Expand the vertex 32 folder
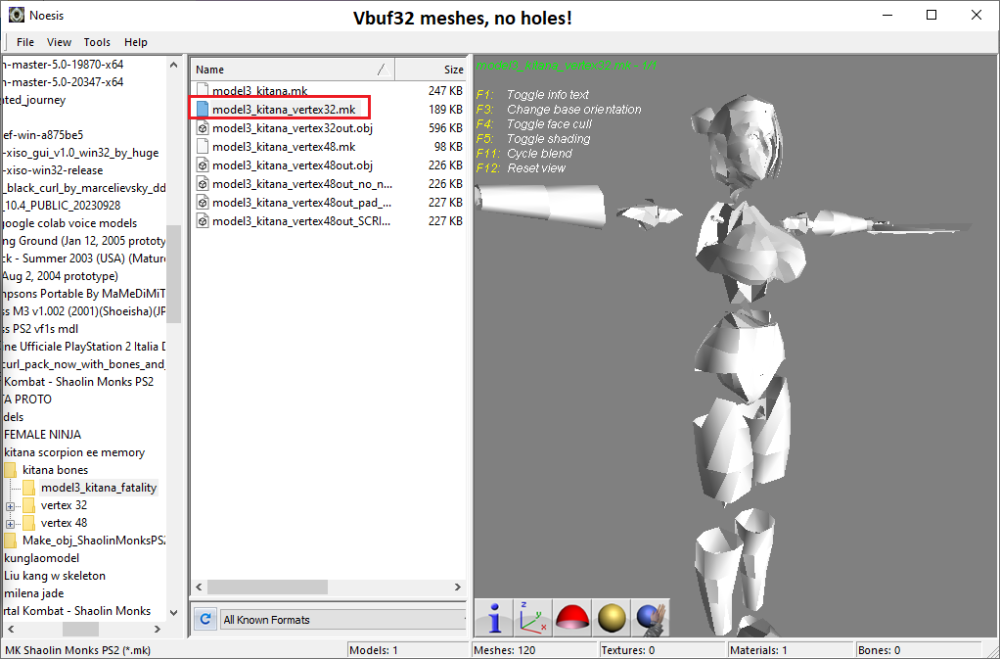1000x659 pixels. (x=11, y=506)
